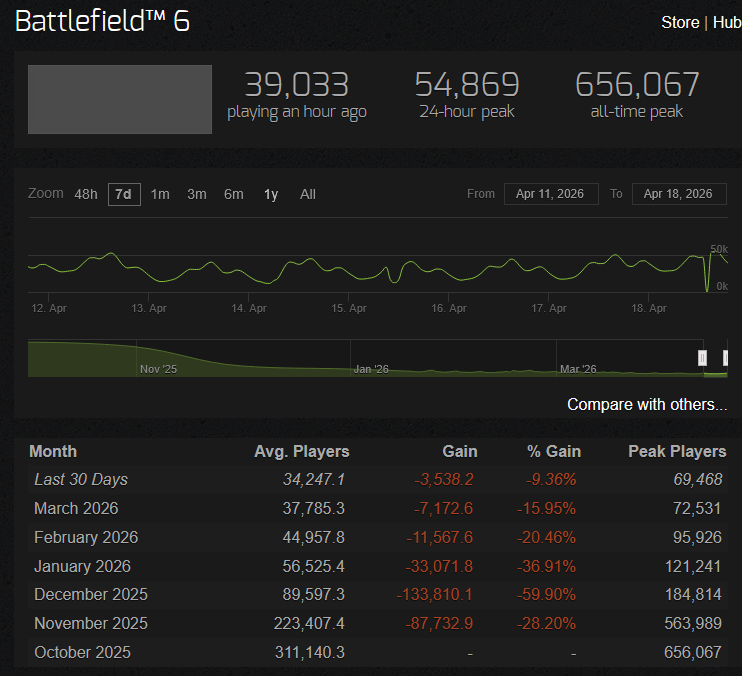The height and width of the screenshot is (676, 742).
Task: Click average players value 44,957.8
Action: coord(314,537)
